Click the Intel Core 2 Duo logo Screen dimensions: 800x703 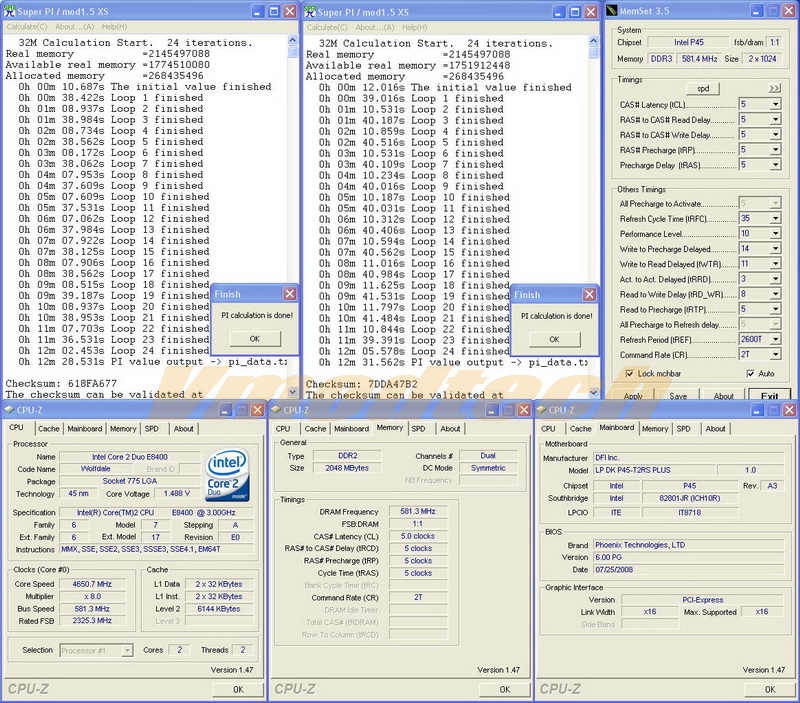[x=228, y=474]
